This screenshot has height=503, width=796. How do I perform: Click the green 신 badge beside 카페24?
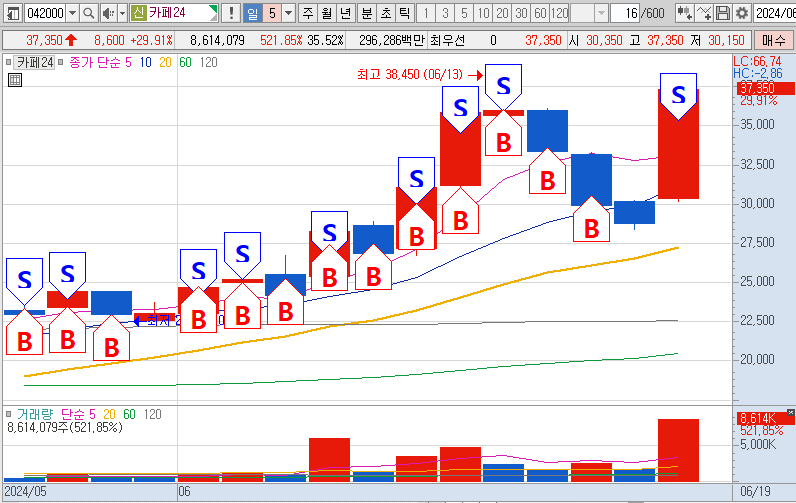(x=138, y=13)
